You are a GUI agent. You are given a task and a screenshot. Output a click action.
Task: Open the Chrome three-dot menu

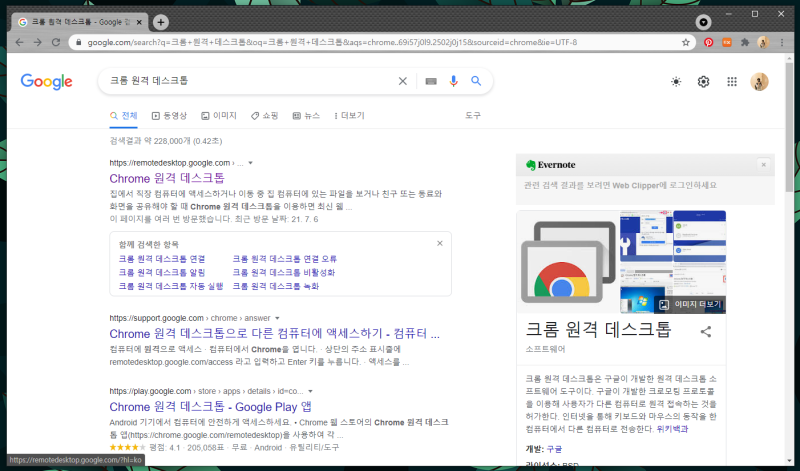[x=782, y=42]
